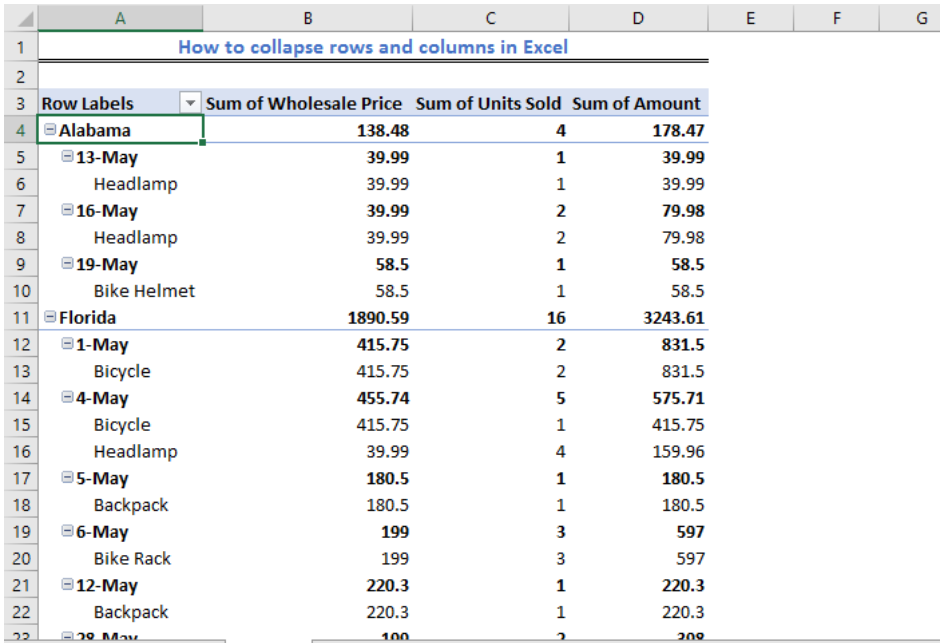Collapse the 16-May date group
The image size is (942, 643).
pos(68,210)
